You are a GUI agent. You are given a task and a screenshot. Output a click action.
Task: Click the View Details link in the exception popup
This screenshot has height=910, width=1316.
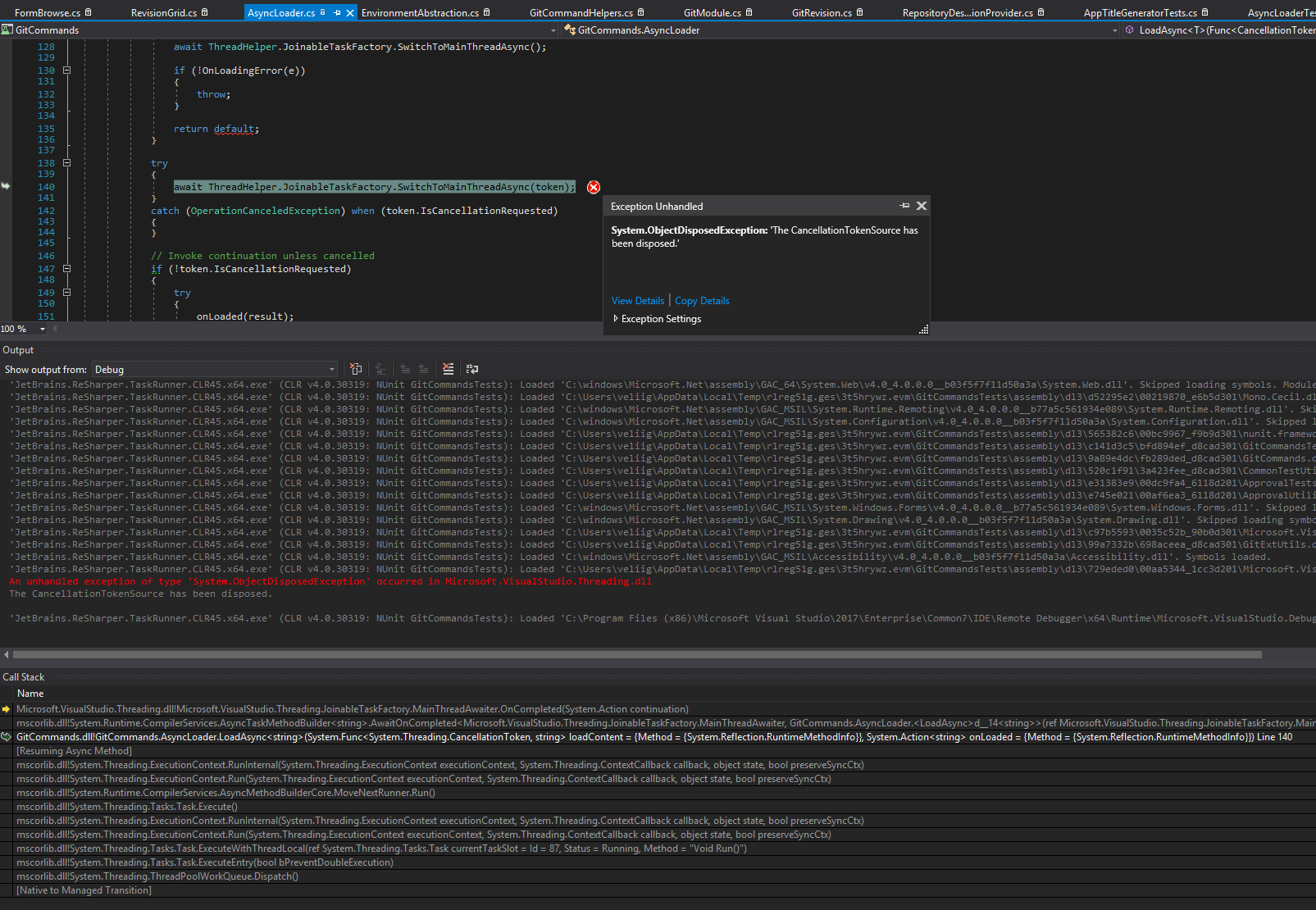637,301
